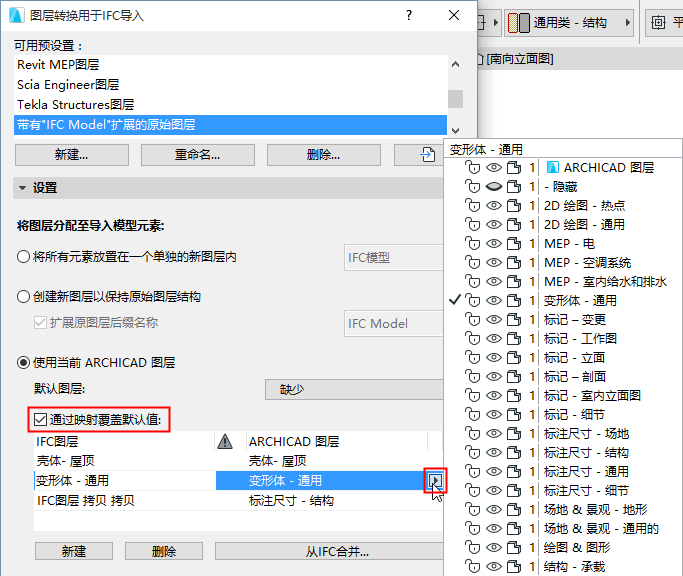Viewport: 683px width, 576px height.
Task: Click the 通用类 - 结构 building material icon
Action: coord(519,23)
